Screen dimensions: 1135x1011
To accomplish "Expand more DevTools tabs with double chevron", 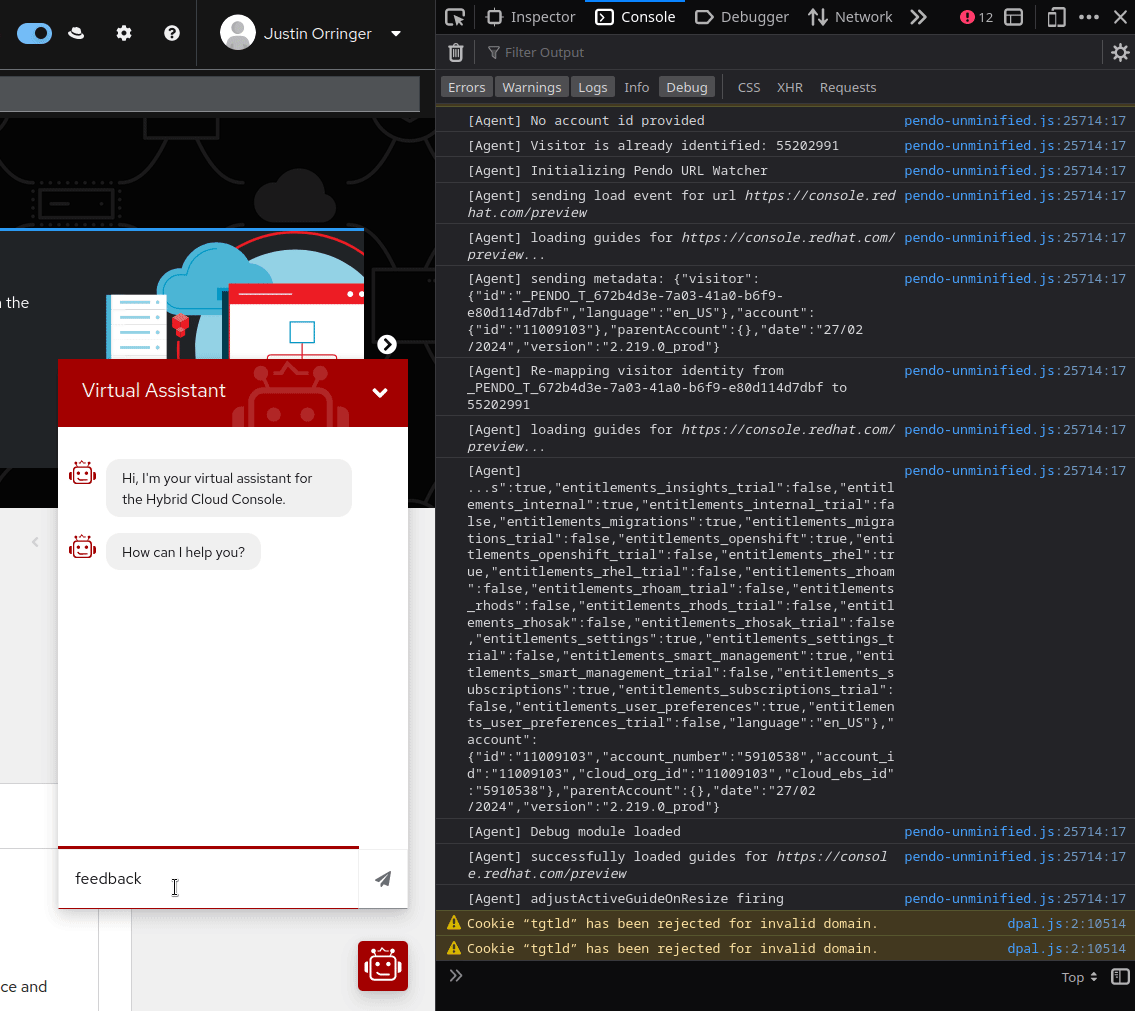I will point(918,17).
